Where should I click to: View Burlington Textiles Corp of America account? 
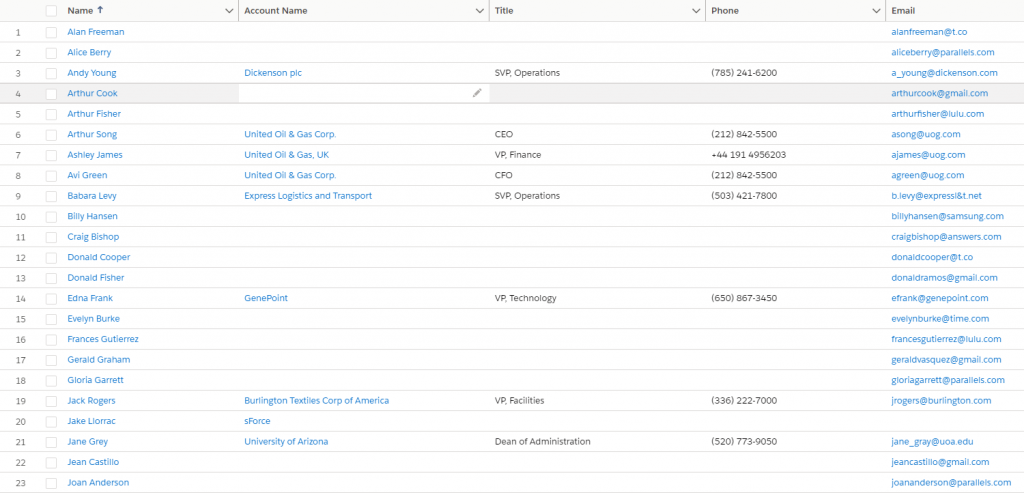tap(317, 401)
